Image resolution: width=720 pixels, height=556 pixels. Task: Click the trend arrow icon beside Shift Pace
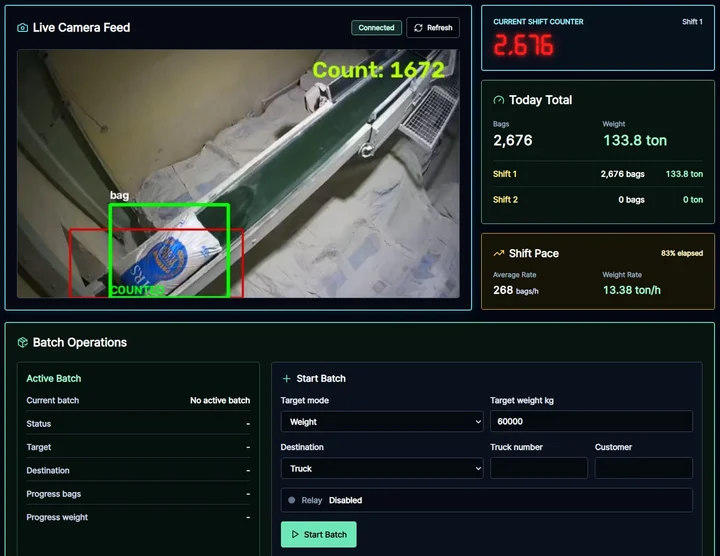tap(498, 253)
